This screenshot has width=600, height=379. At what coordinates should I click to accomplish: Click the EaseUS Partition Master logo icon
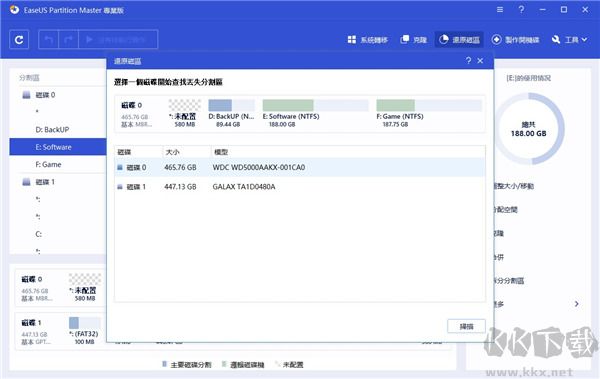[15, 10]
